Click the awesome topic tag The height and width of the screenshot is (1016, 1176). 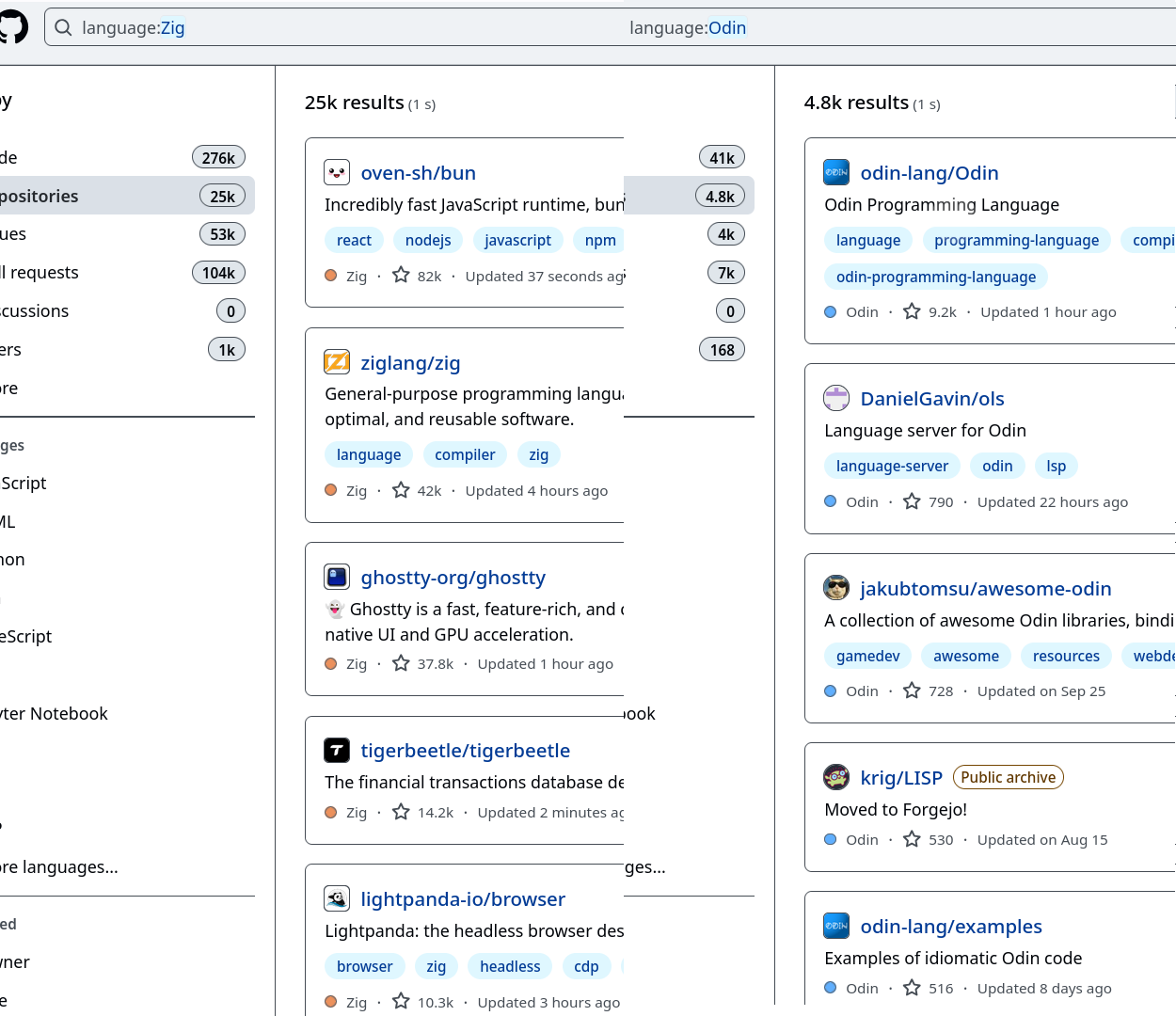click(x=966, y=656)
